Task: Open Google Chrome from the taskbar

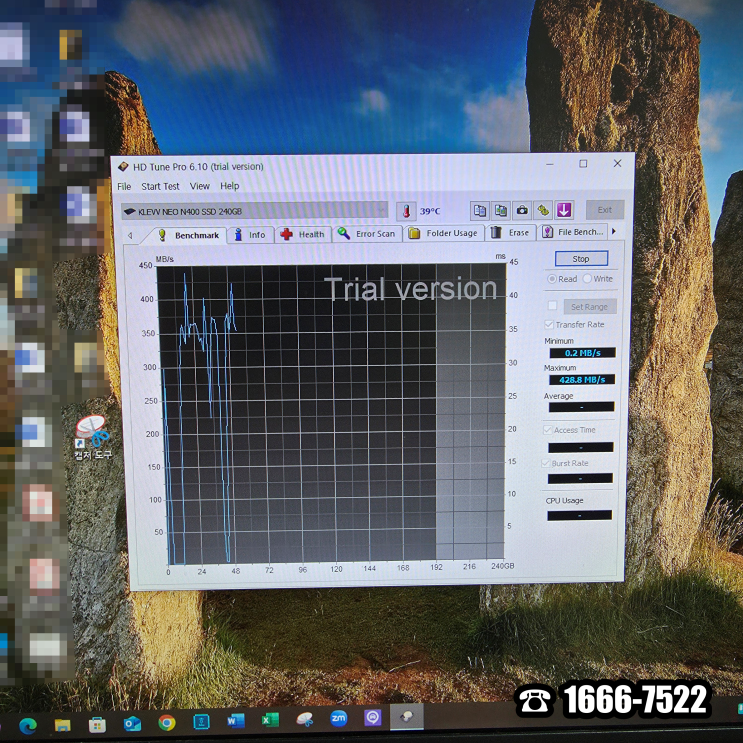Action: [166, 723]
